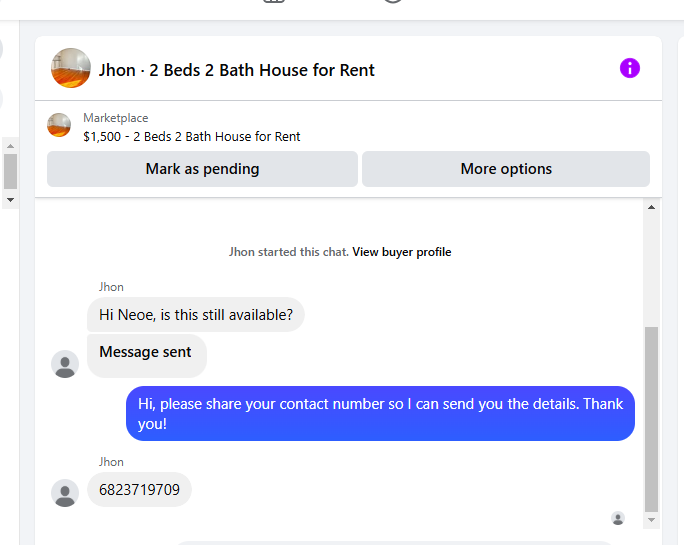Screen dimensions: 684x545
Task: Click the small Marketplace listing thumbnail
Action: point(59,126)
